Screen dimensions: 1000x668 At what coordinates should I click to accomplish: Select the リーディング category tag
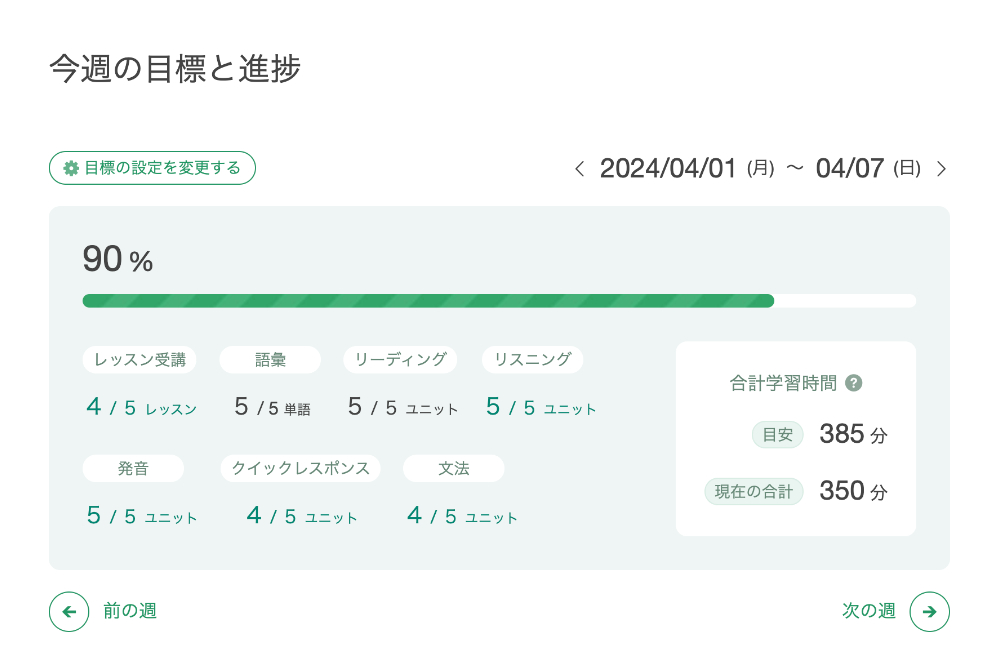pyautogui.click(x=400, y=360)
